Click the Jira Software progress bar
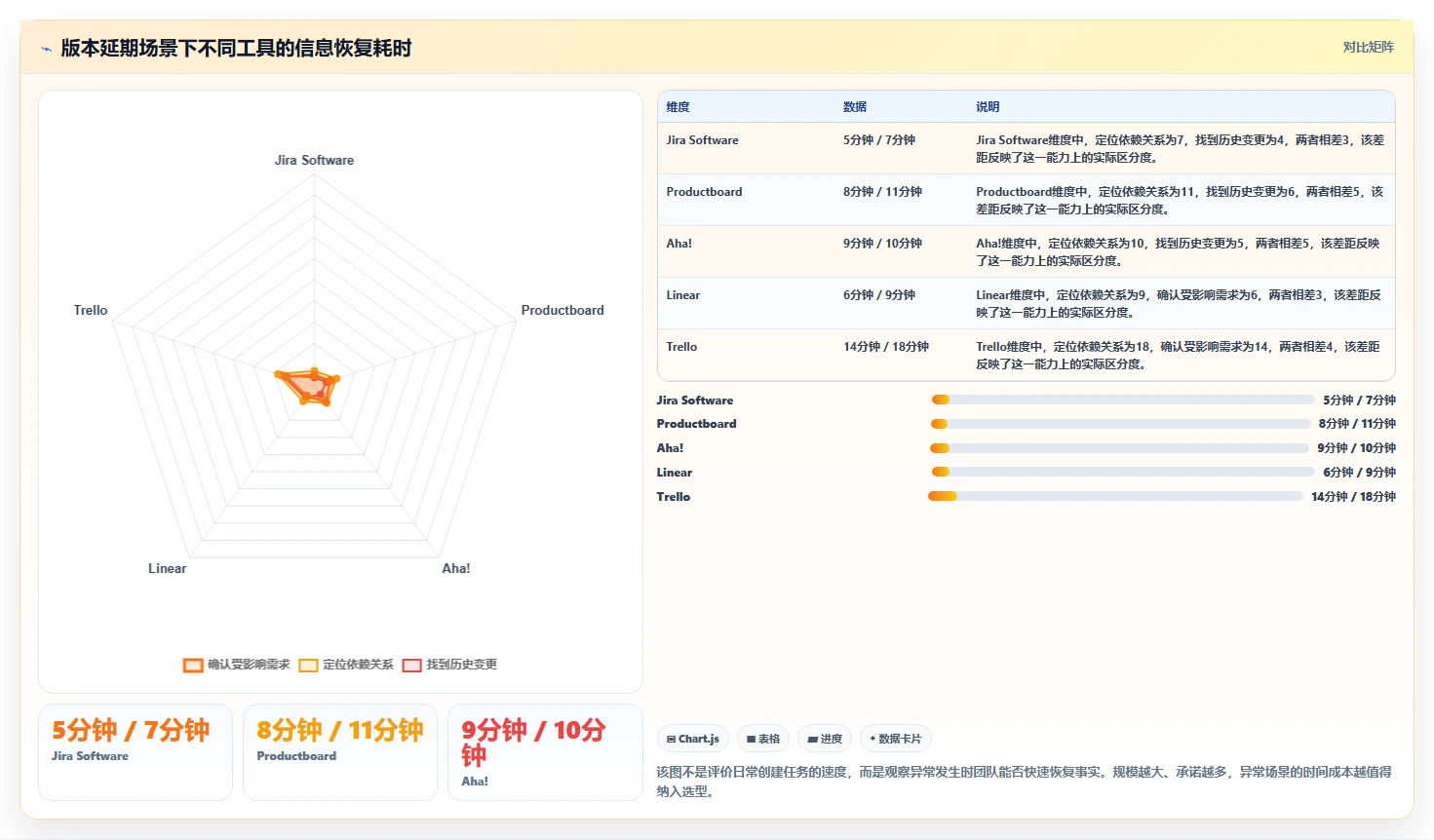 click(x=1123, y=400)
